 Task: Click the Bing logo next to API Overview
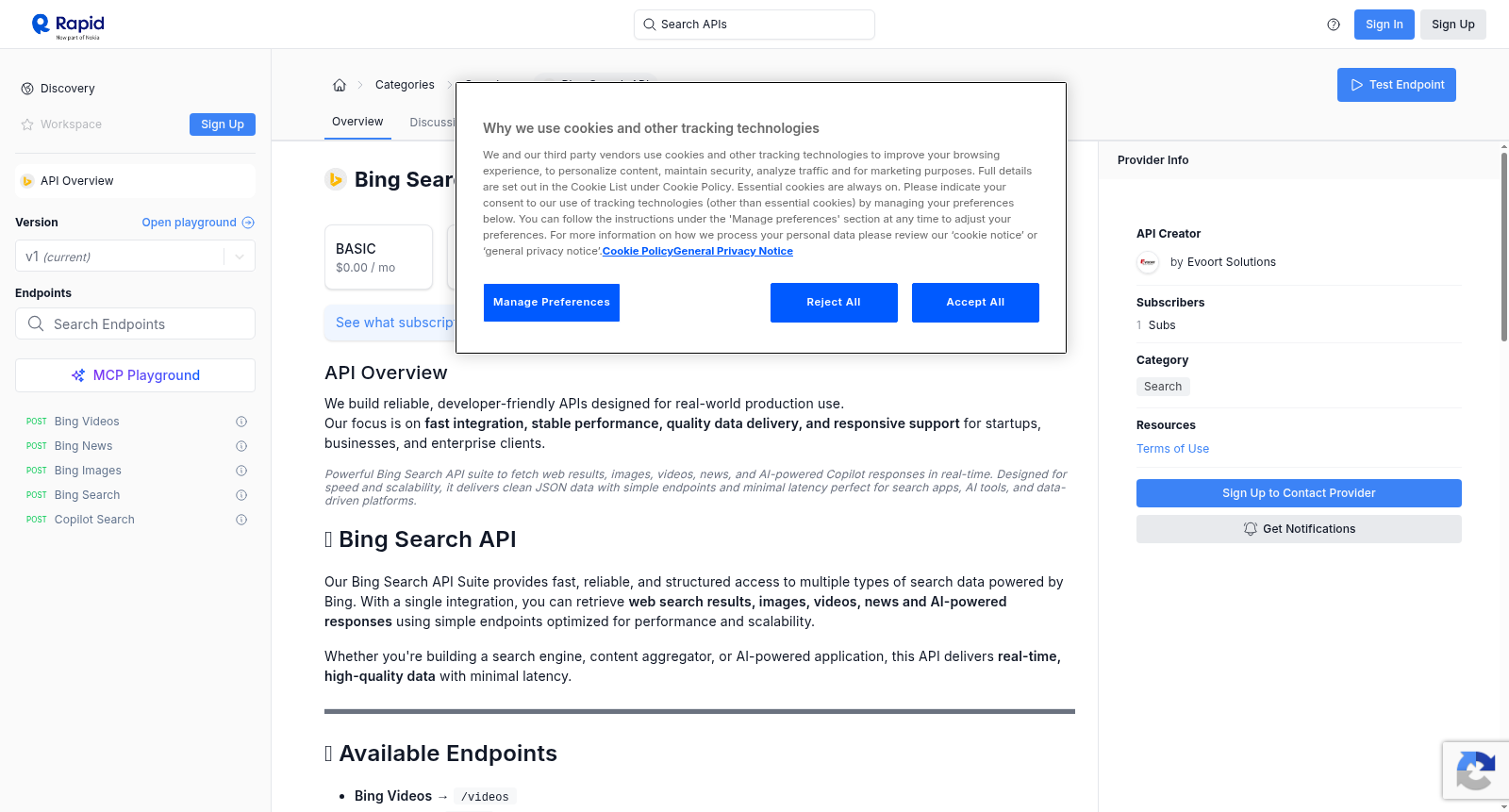[x=27, y=181]
